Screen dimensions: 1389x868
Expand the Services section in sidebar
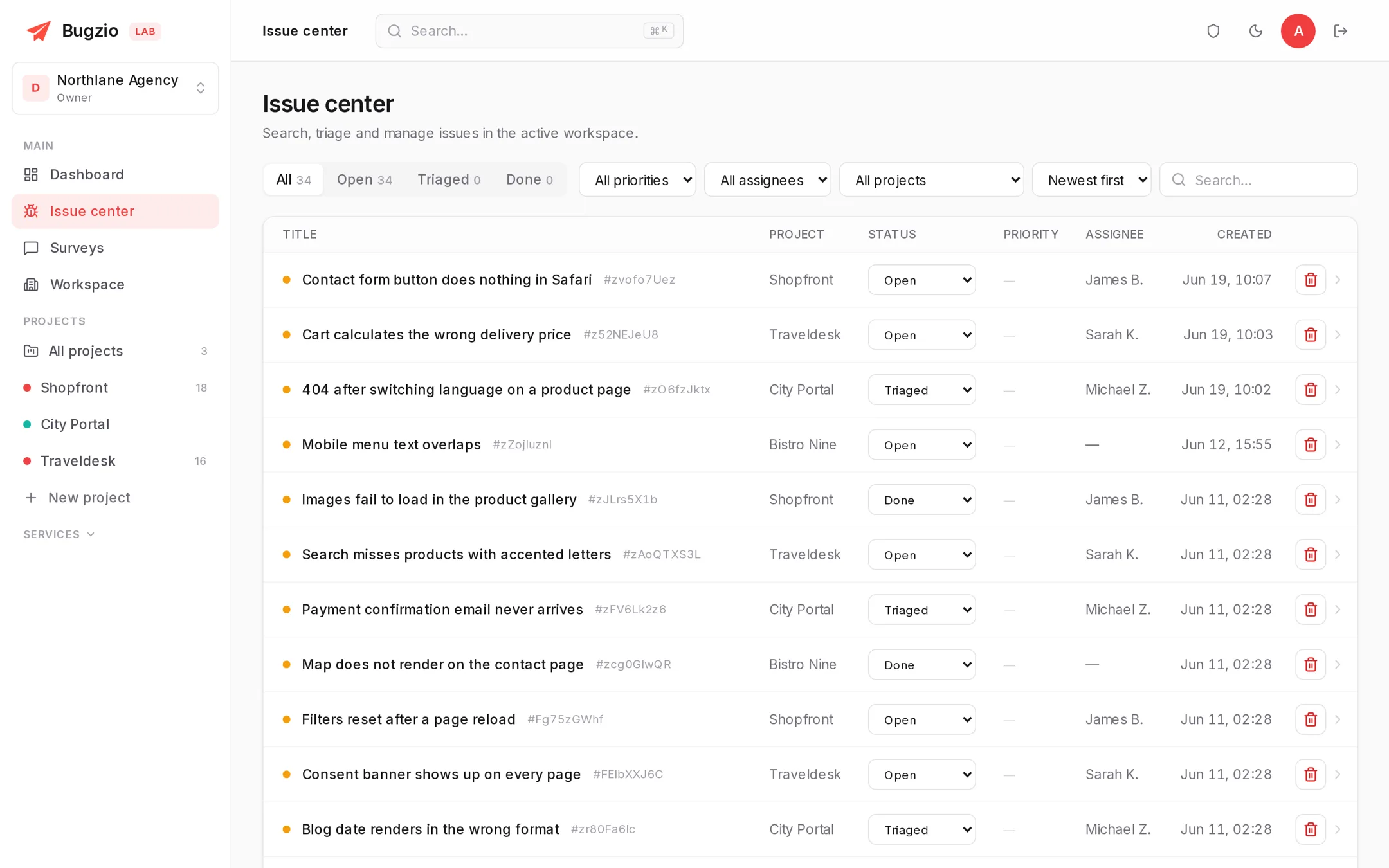(x=59, y=534)
